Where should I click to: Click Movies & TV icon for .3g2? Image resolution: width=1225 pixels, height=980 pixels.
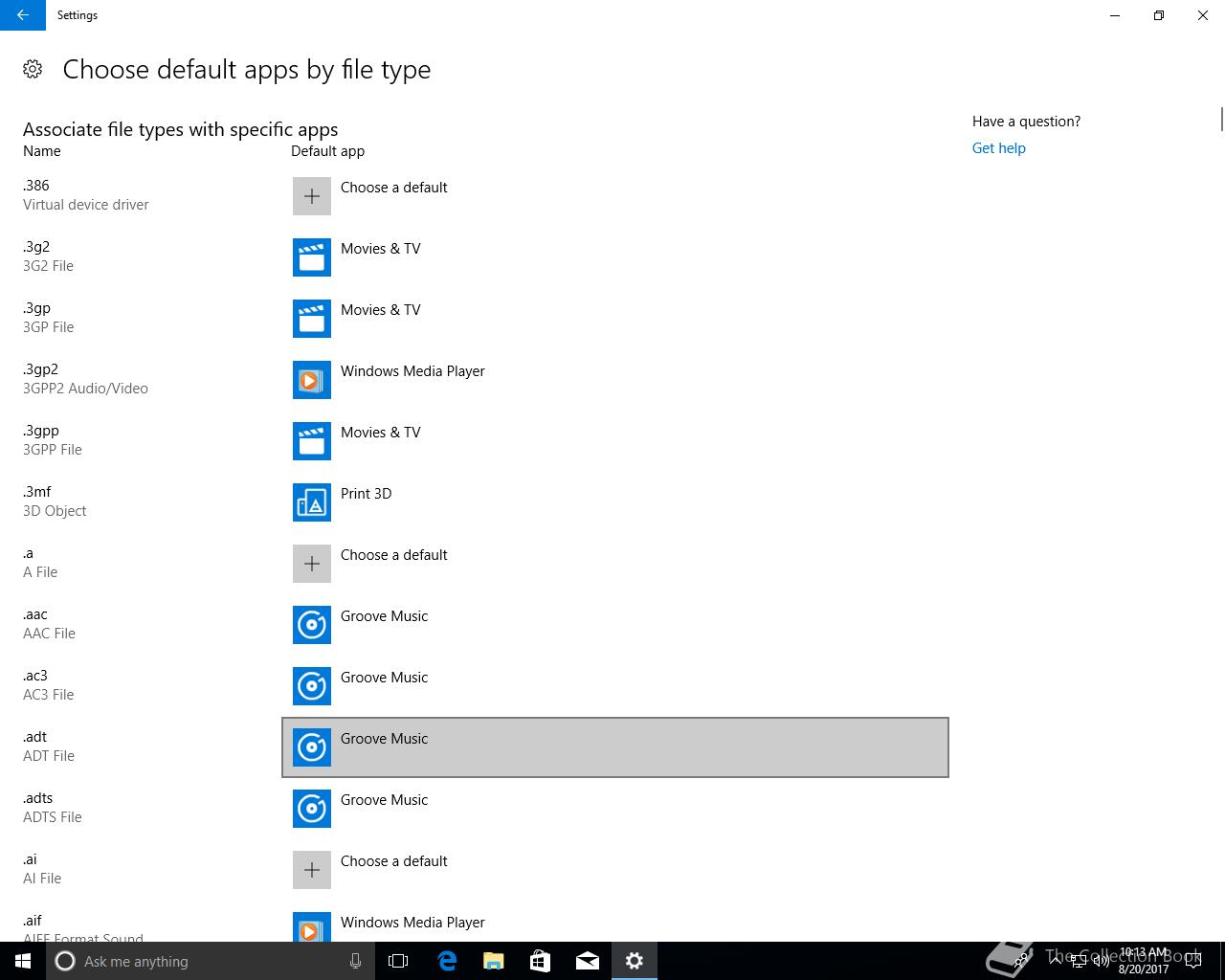312,257
